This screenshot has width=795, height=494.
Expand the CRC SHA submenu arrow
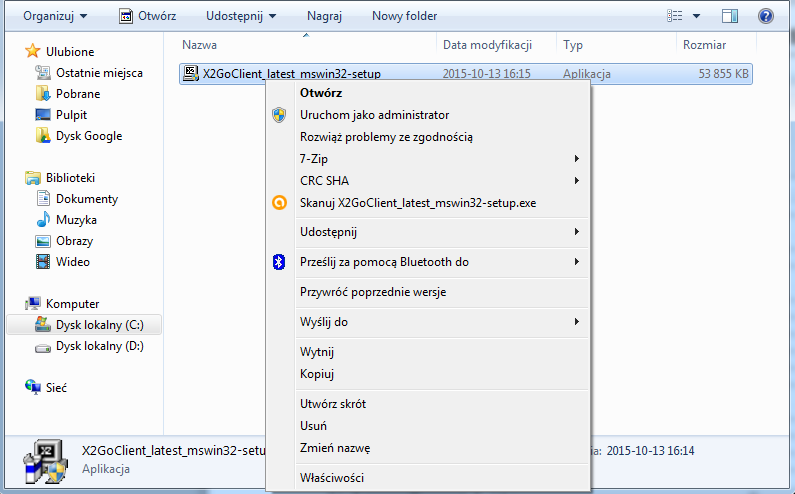[x=576, y=181]
